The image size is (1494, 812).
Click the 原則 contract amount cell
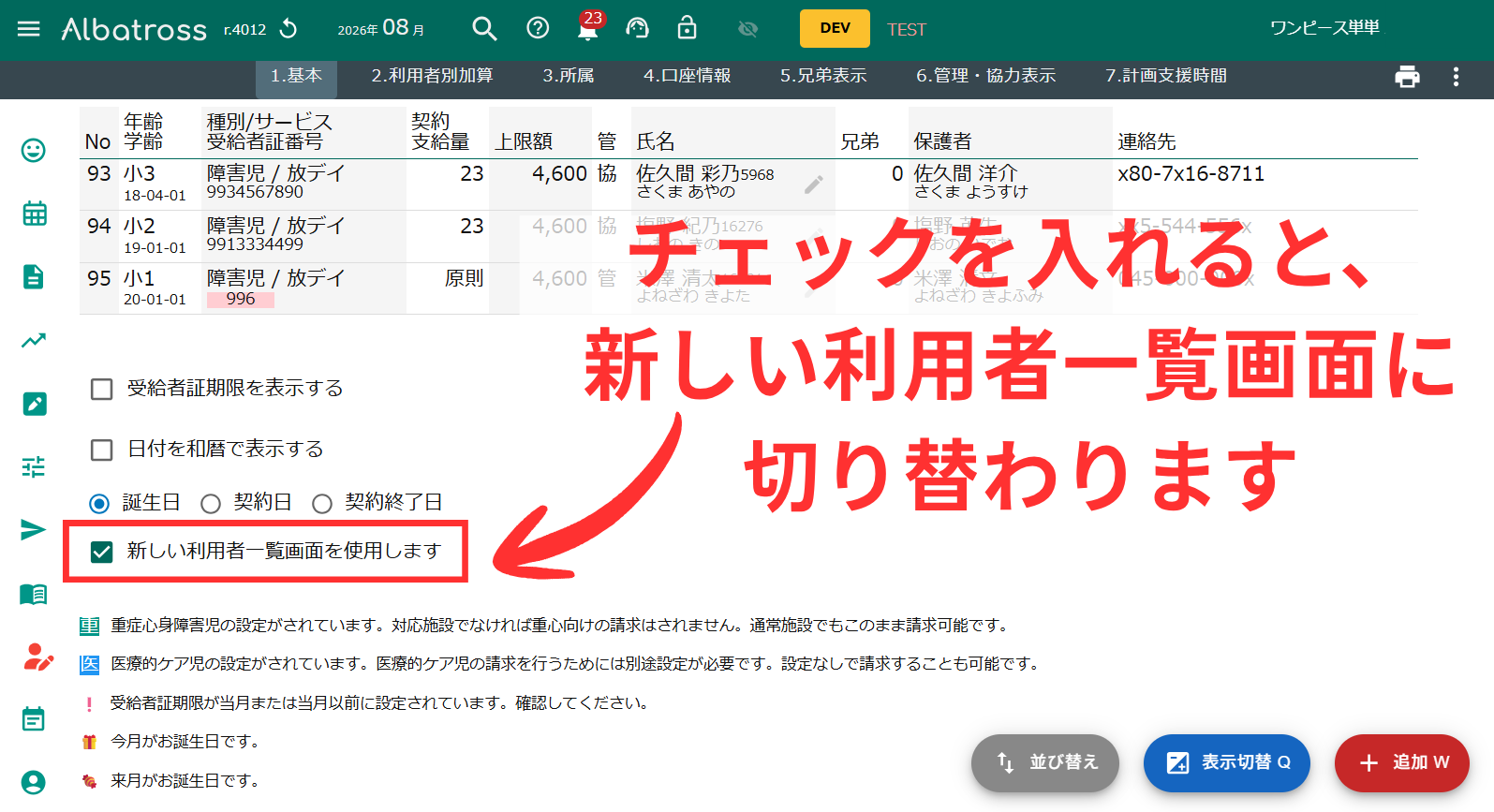(464, 278)
